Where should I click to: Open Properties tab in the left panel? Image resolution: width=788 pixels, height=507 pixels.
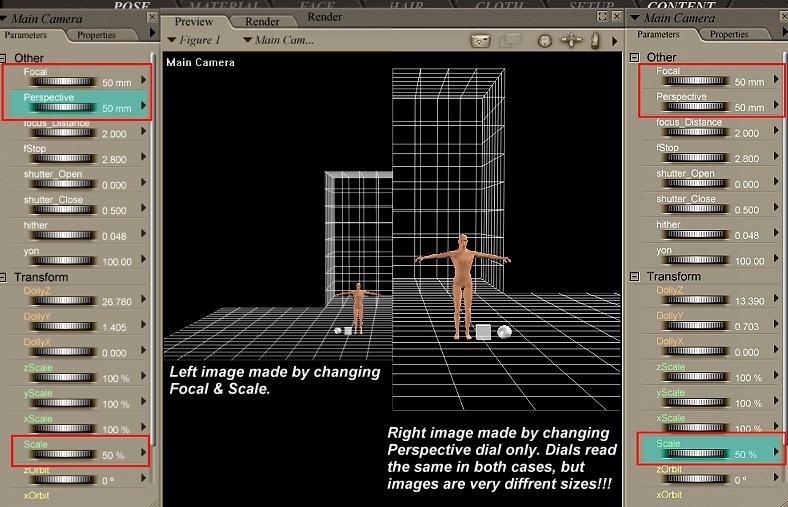pyautogui.click(x=97, y=35)
